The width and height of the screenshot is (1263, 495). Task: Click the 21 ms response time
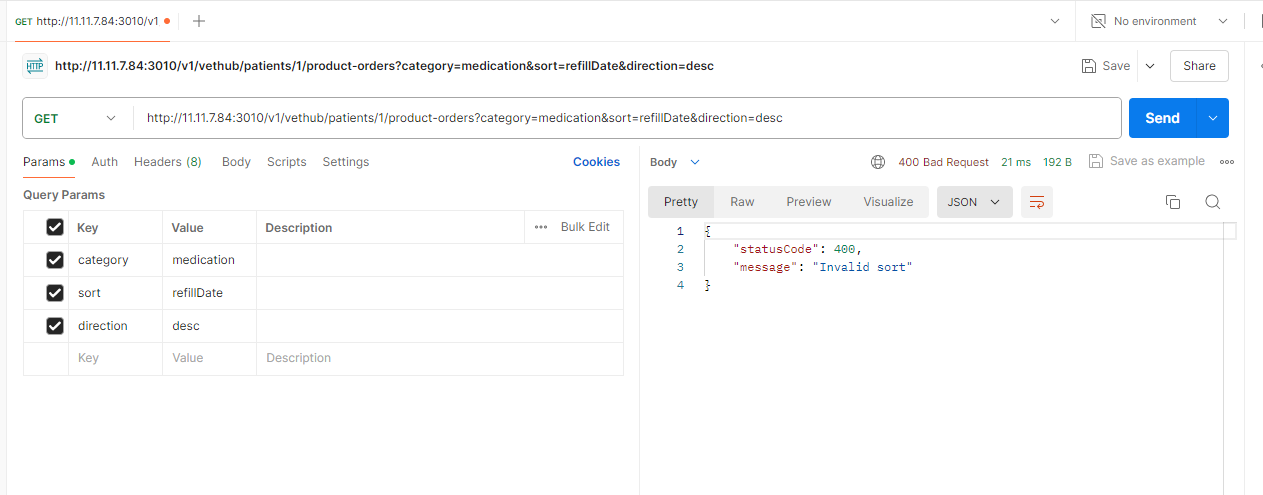(1016, 162)
